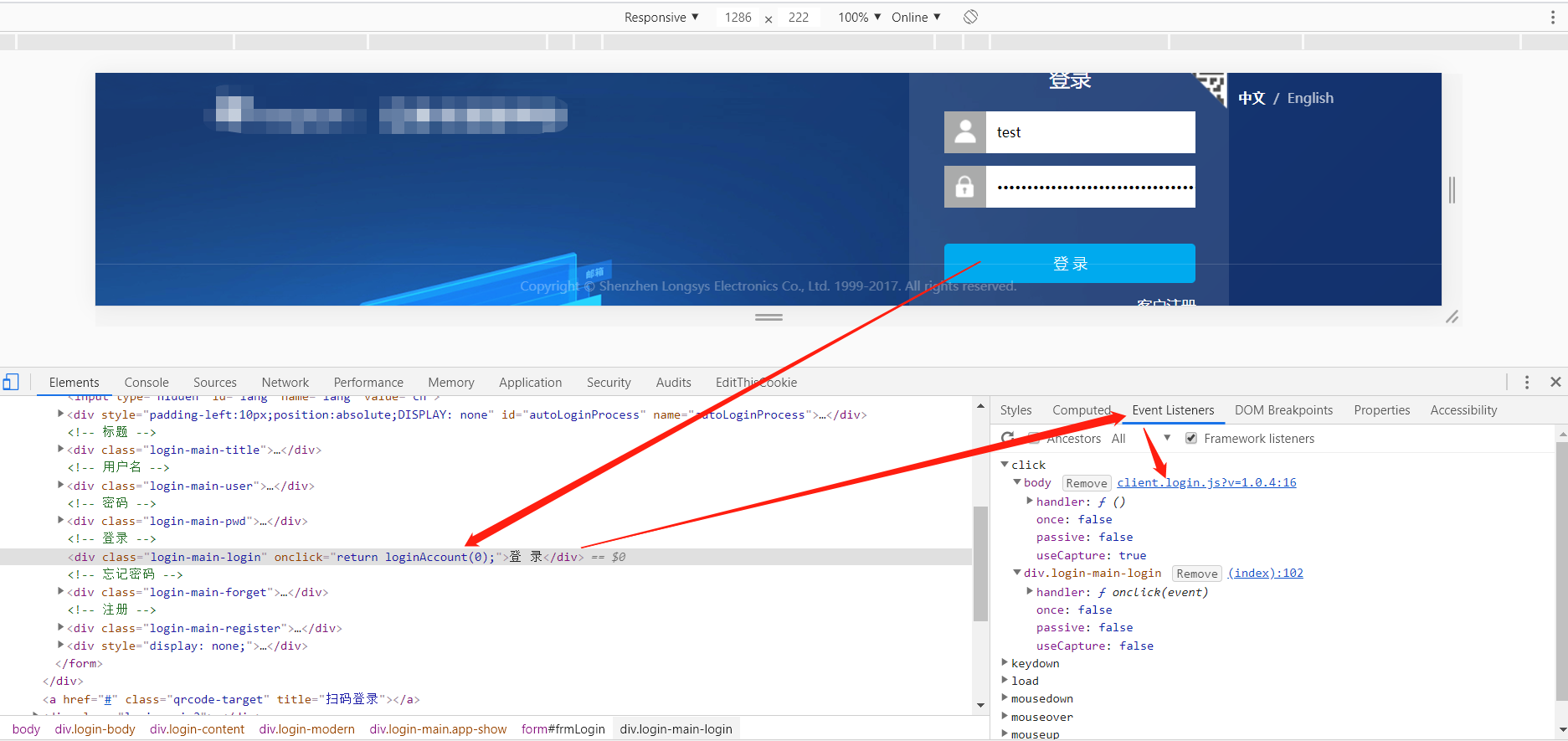
Task: Remove the body click listener
Action: (1087, 483)
